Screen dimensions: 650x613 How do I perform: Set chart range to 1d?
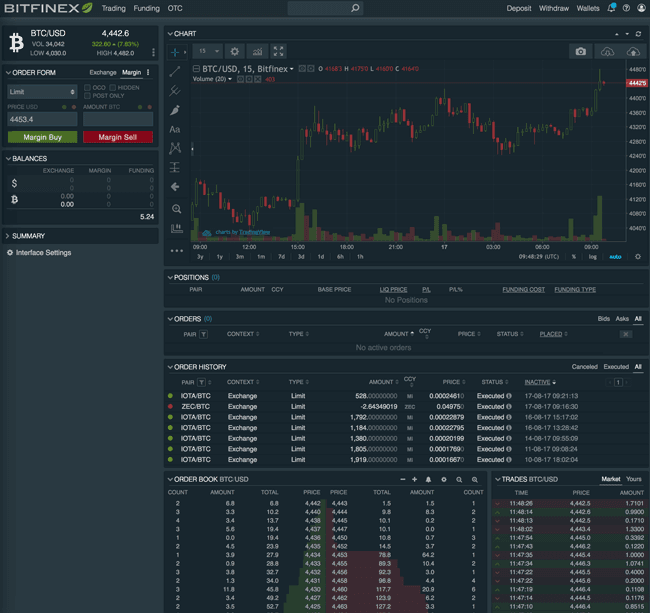(320, 257)
